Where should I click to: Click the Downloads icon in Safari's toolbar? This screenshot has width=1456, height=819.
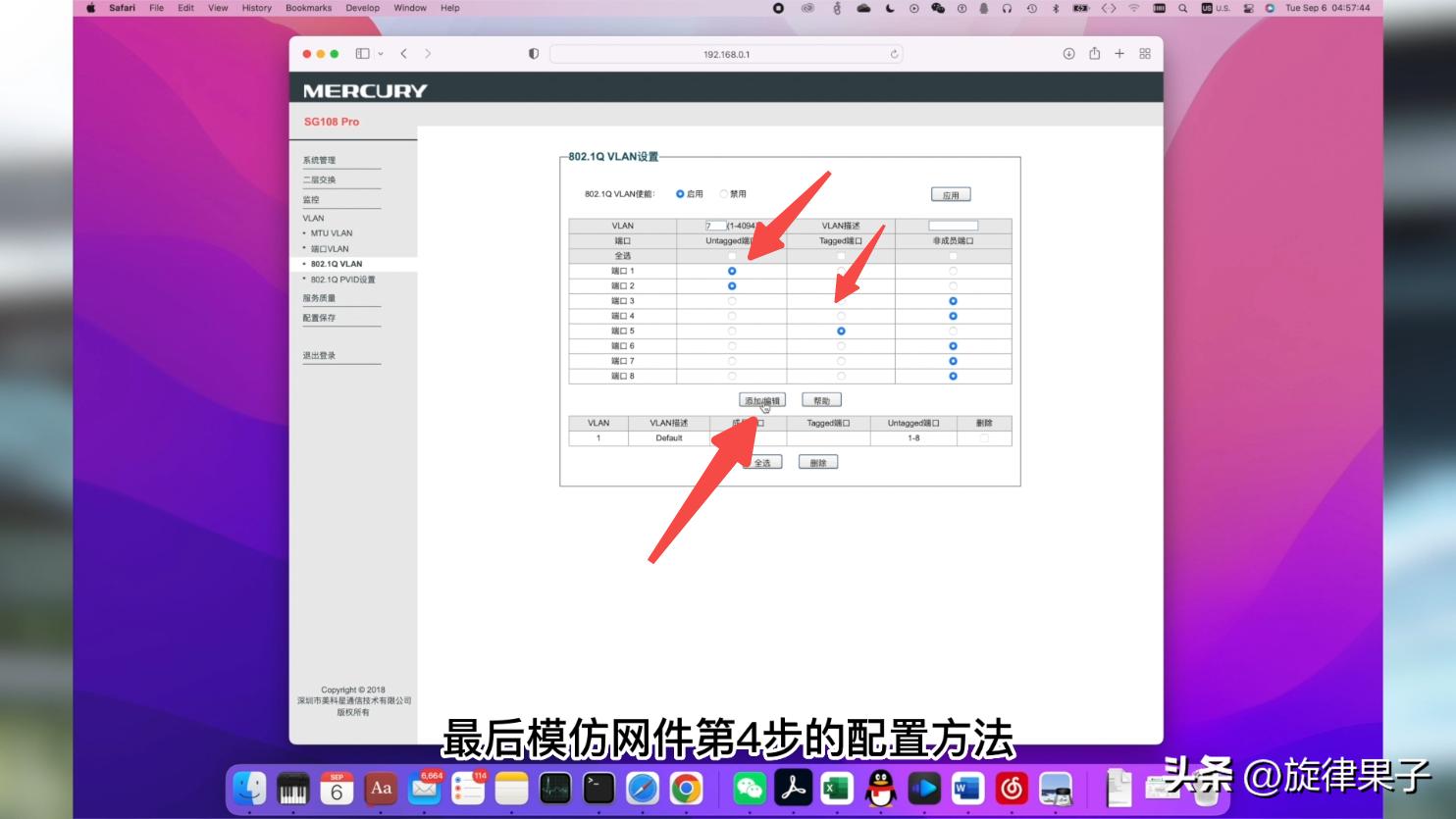pos(1069,54)
